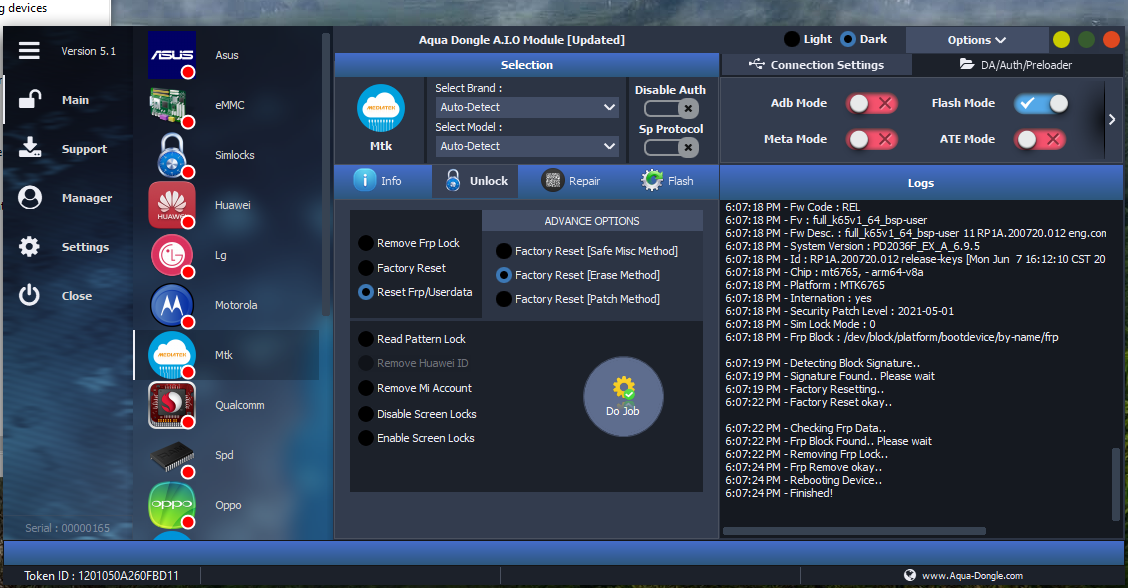The height and width of the screenshot is (588, 1128).
Task: Select the Simlocks padlock icon
Action: click(x=172, y=155)
